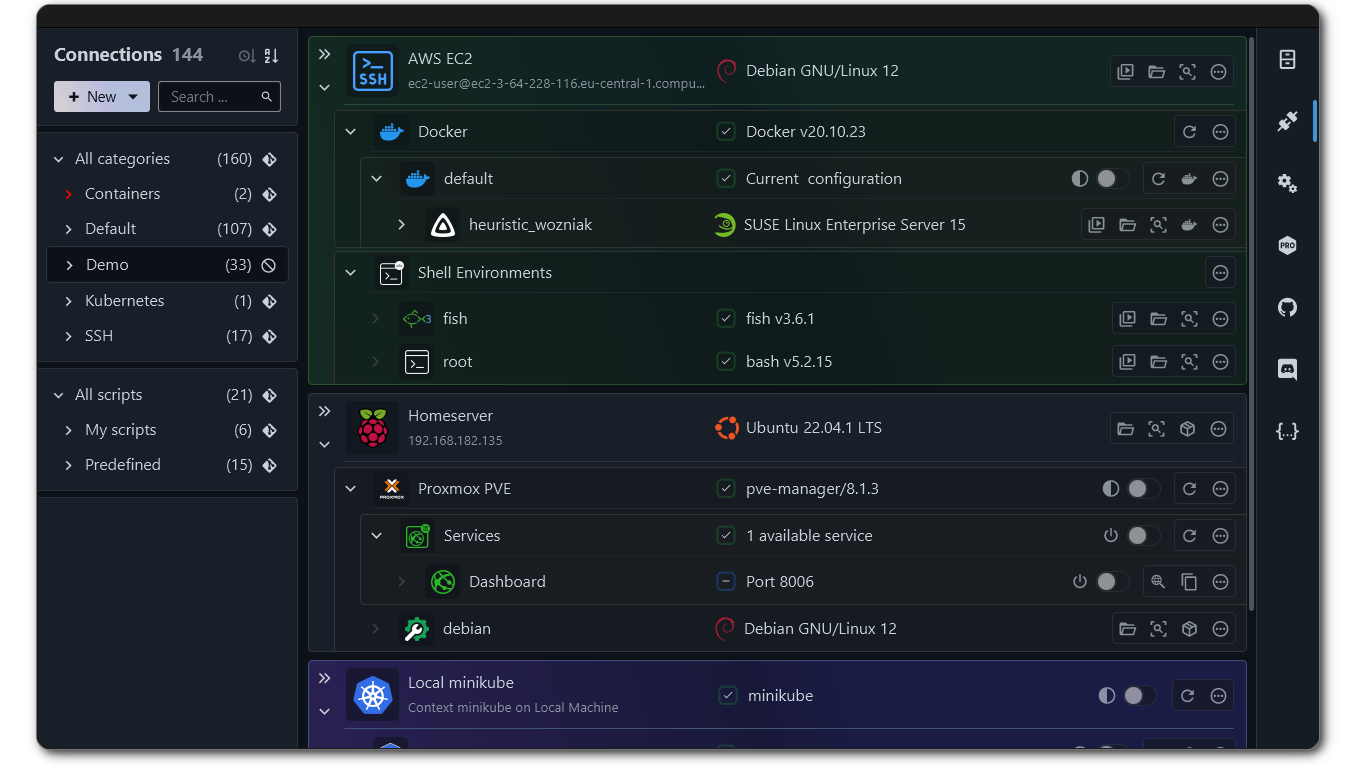Open more options for Homeserver connection
Viewport: 1360px width, 765px height.
[x=1218, y=429]
